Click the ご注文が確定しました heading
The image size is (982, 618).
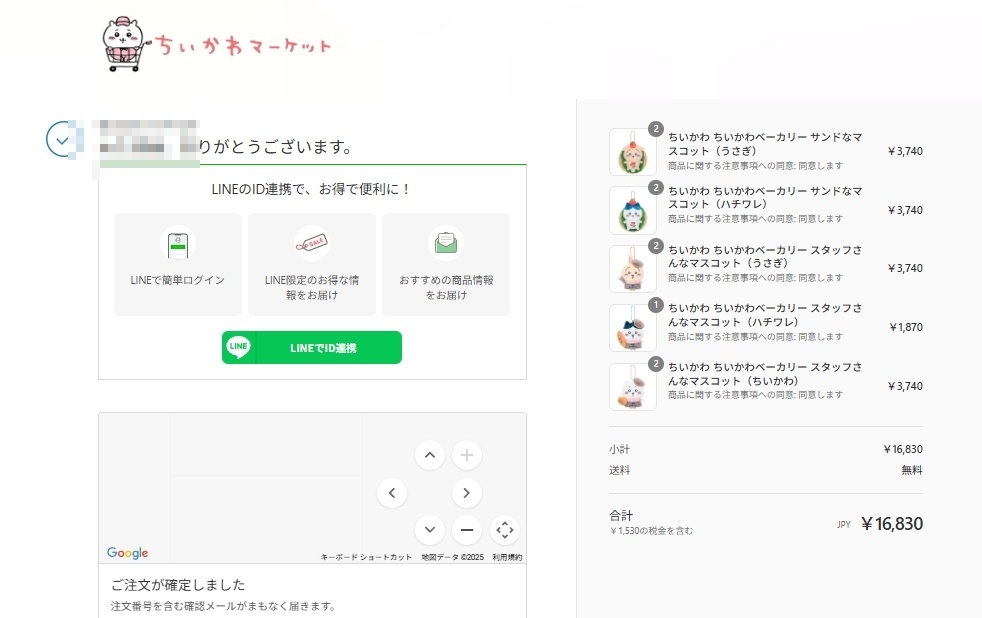point(178,585)
